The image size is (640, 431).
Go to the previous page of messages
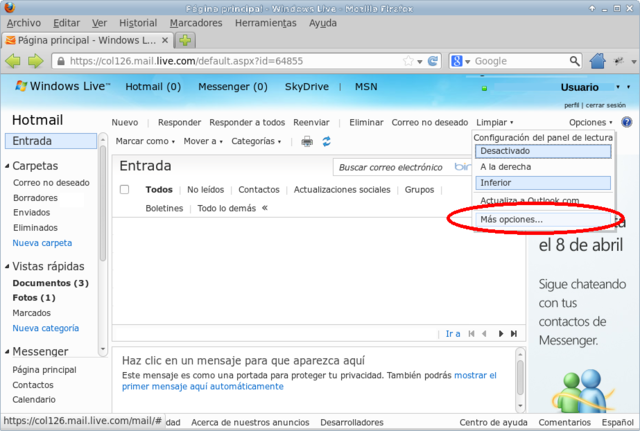(x=484, y=334)
